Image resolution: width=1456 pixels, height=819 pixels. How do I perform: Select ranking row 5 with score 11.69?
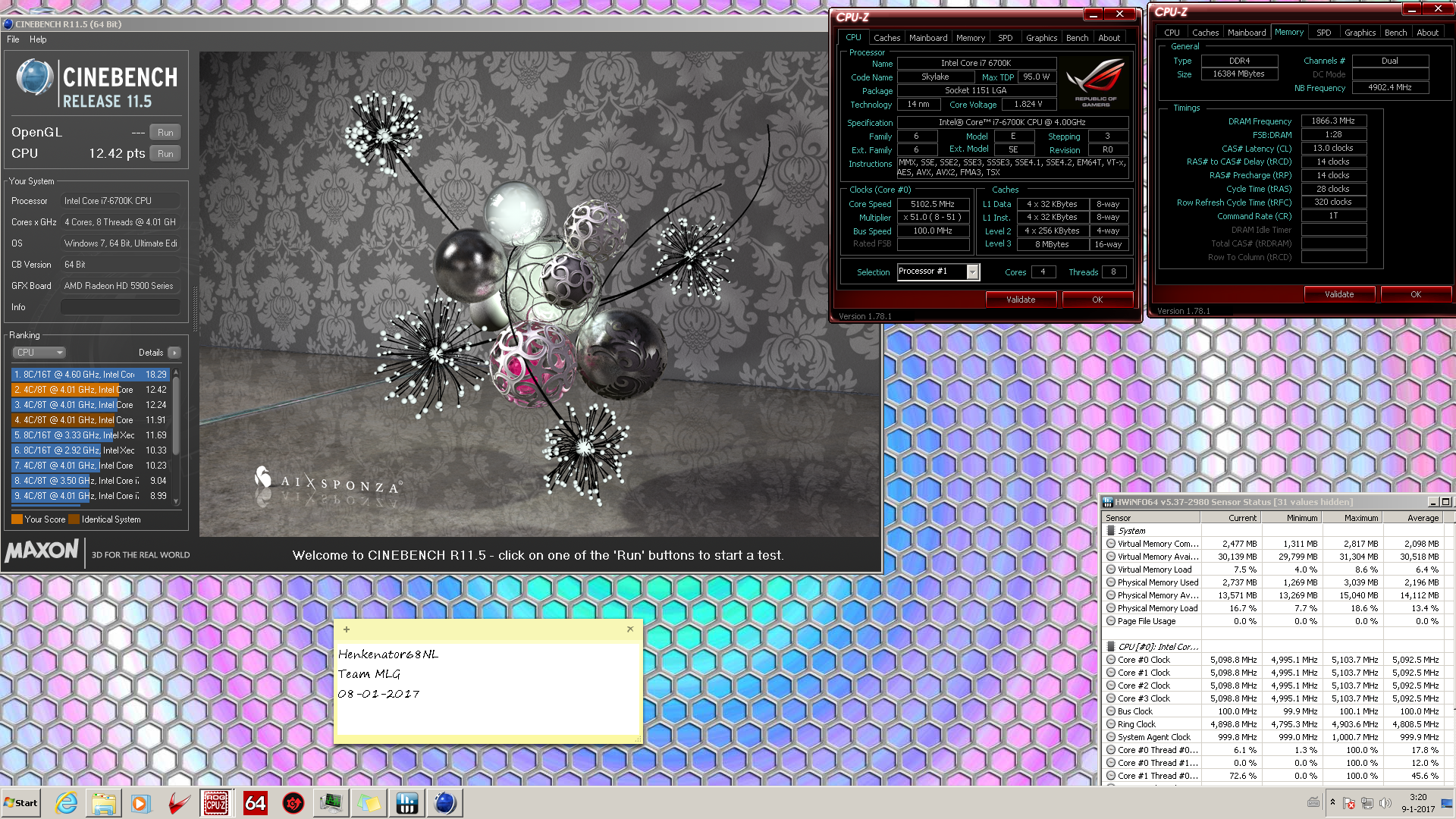[x=90, y=435]
